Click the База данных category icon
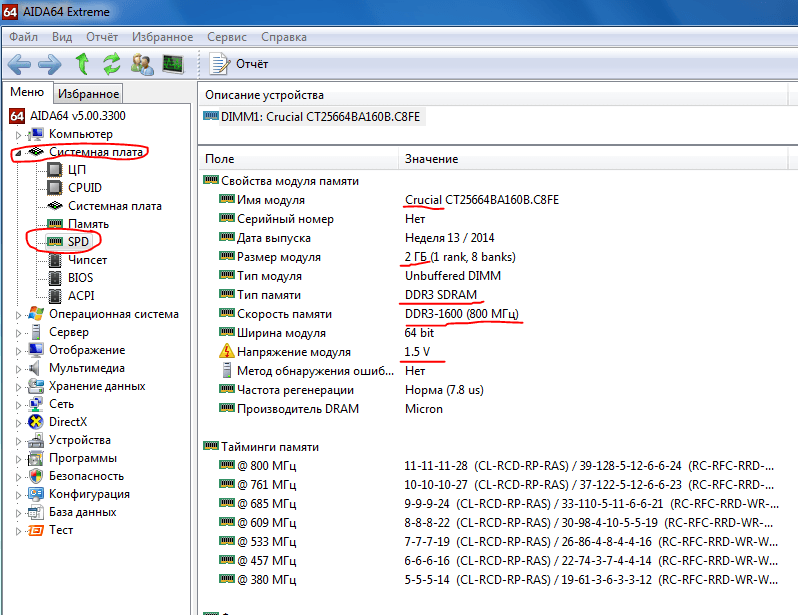Screen dimensions: 798x615 pyautogui.click(x=36, y=512)
